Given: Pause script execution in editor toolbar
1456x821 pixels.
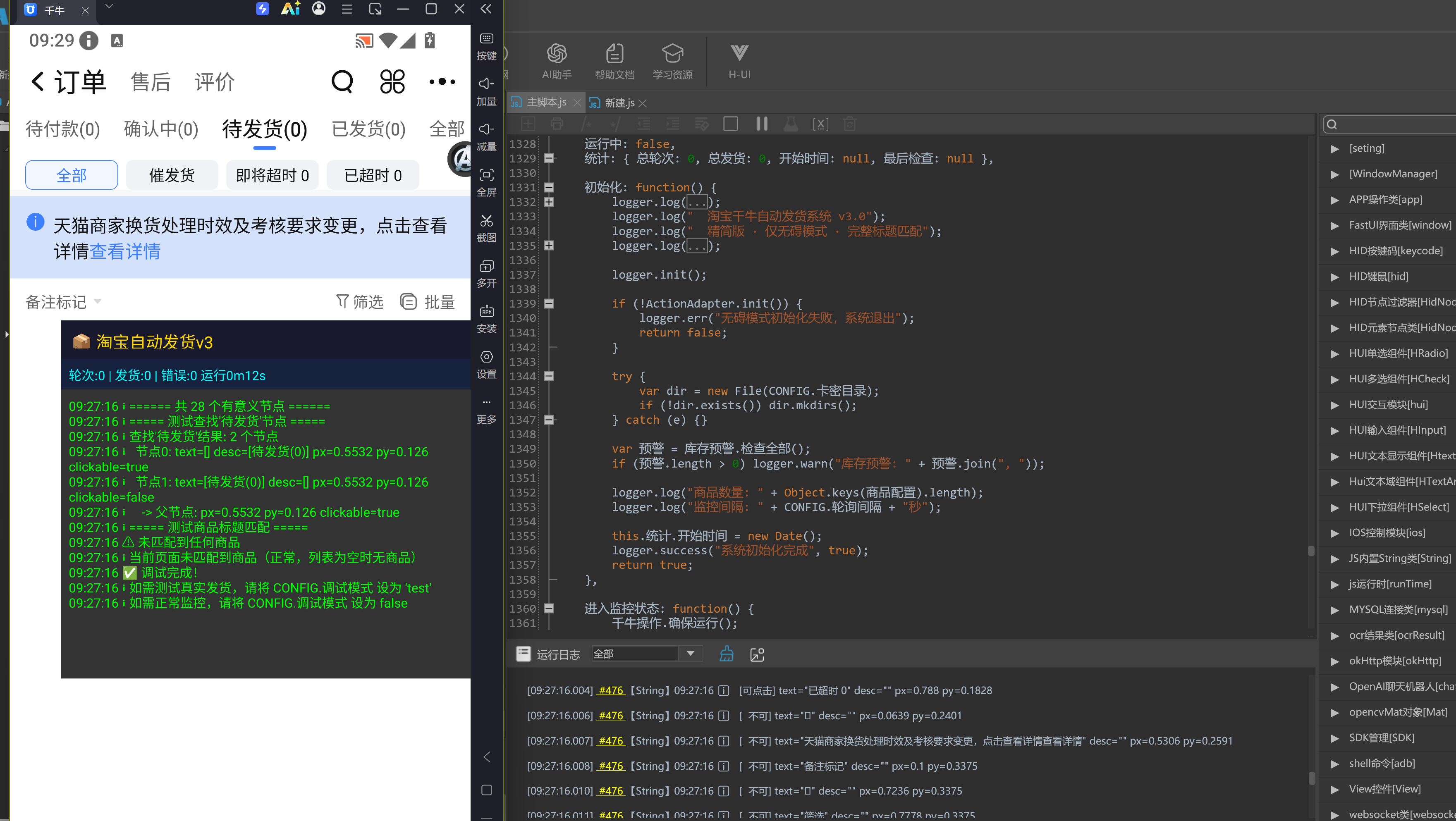Looking at the screenshot, I should (x=762, y=124).
